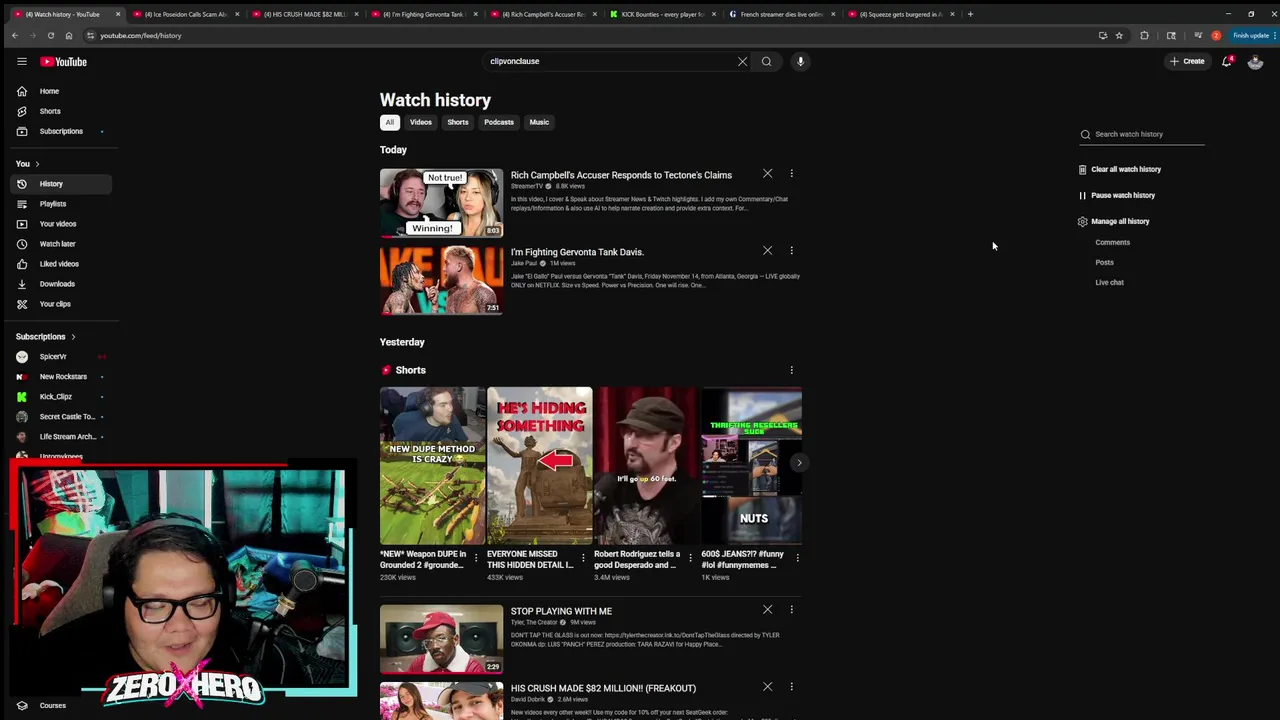Open Courses in the sidebar
Screen dimensions: 1280x720
pyautogui.click(x=59, y=706)
